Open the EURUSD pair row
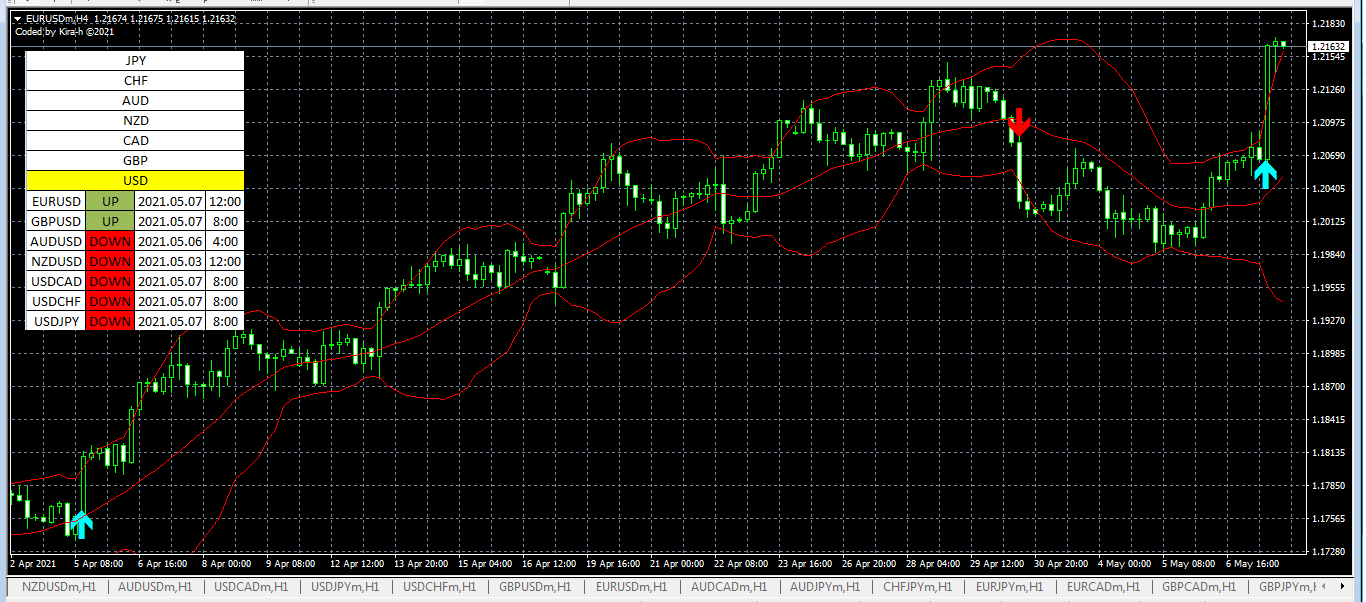1366x602 pixels. coord(56,201)
